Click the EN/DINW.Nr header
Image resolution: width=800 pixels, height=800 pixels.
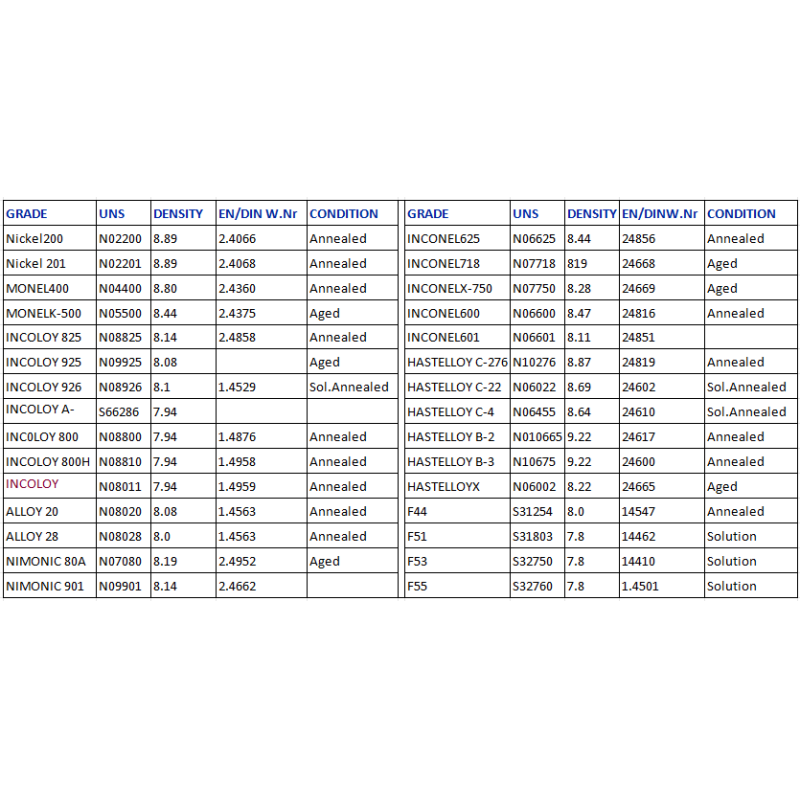(662, 213)
